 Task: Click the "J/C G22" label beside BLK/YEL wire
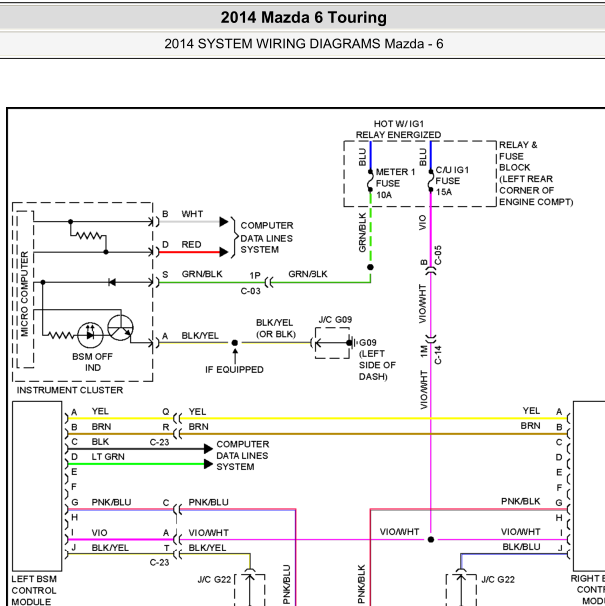click(214, 580)
